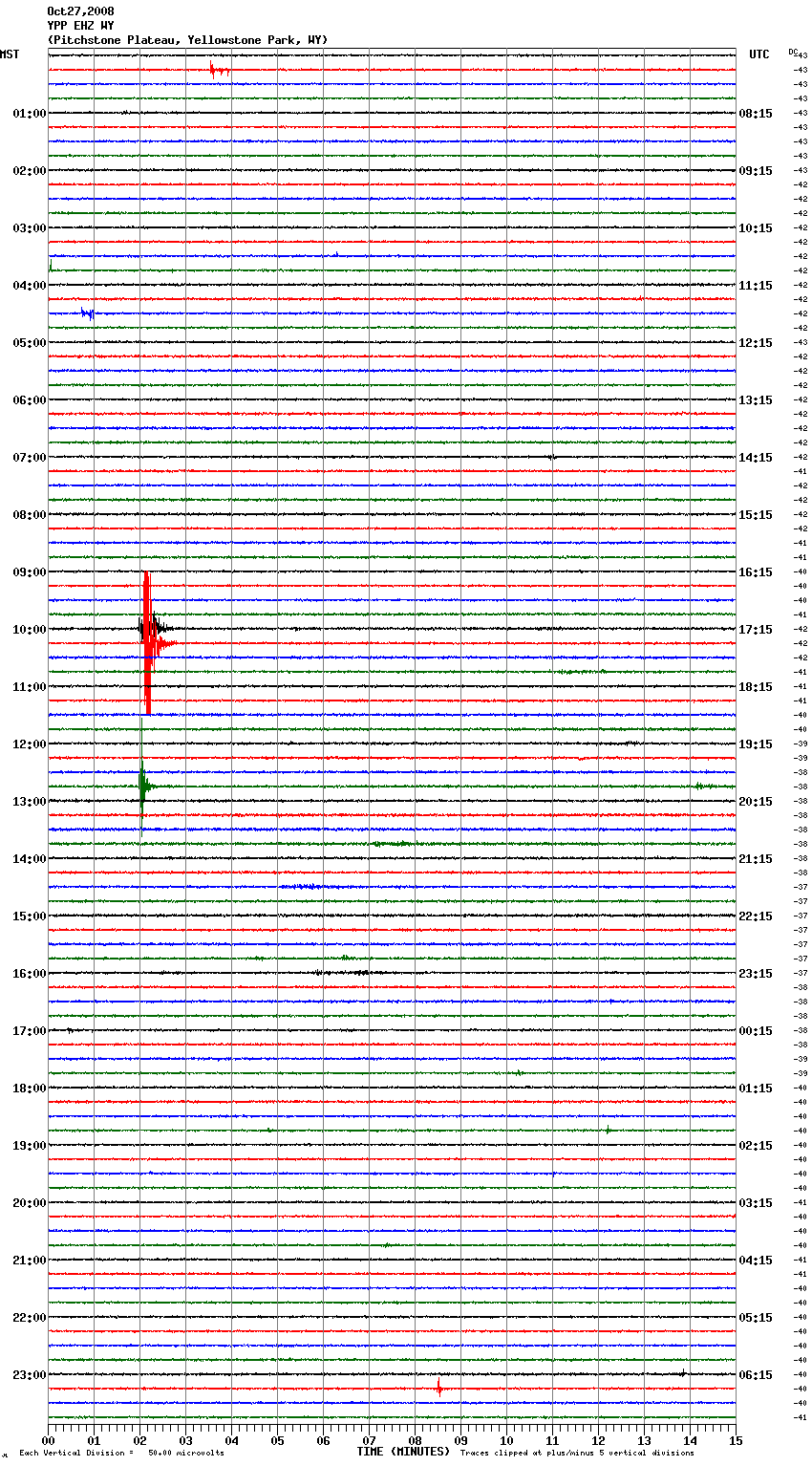This screenshot has height=1466, width=812.
Task: Click the 20:15 UTC time label
Action: point(756,802)
